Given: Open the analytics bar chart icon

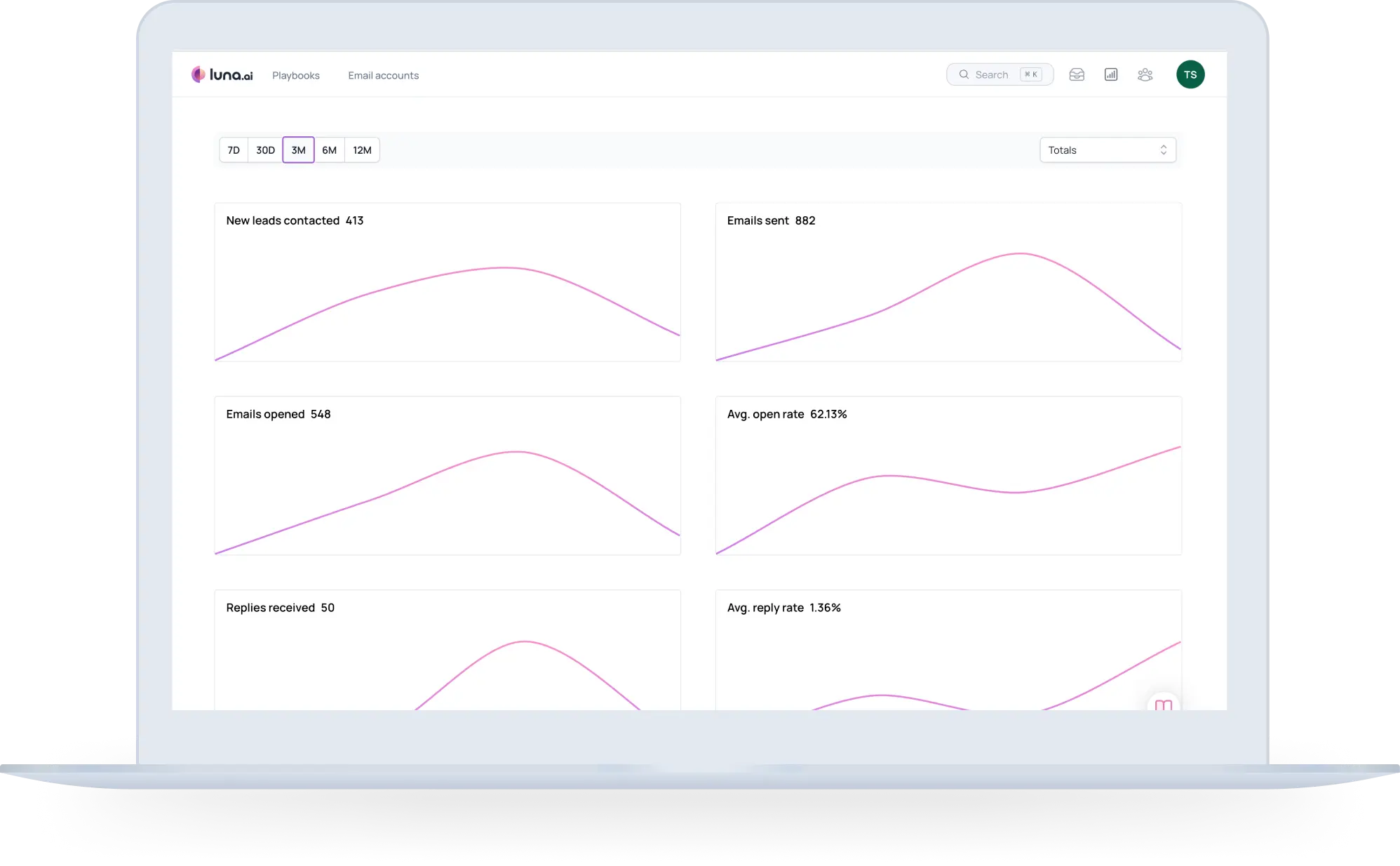Looking at the screenshot, I should tap(1111, 74).
